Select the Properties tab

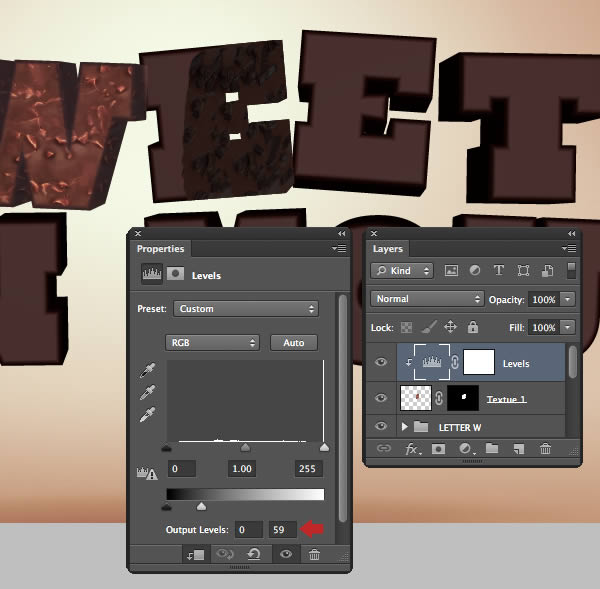[x=160, y=249]
